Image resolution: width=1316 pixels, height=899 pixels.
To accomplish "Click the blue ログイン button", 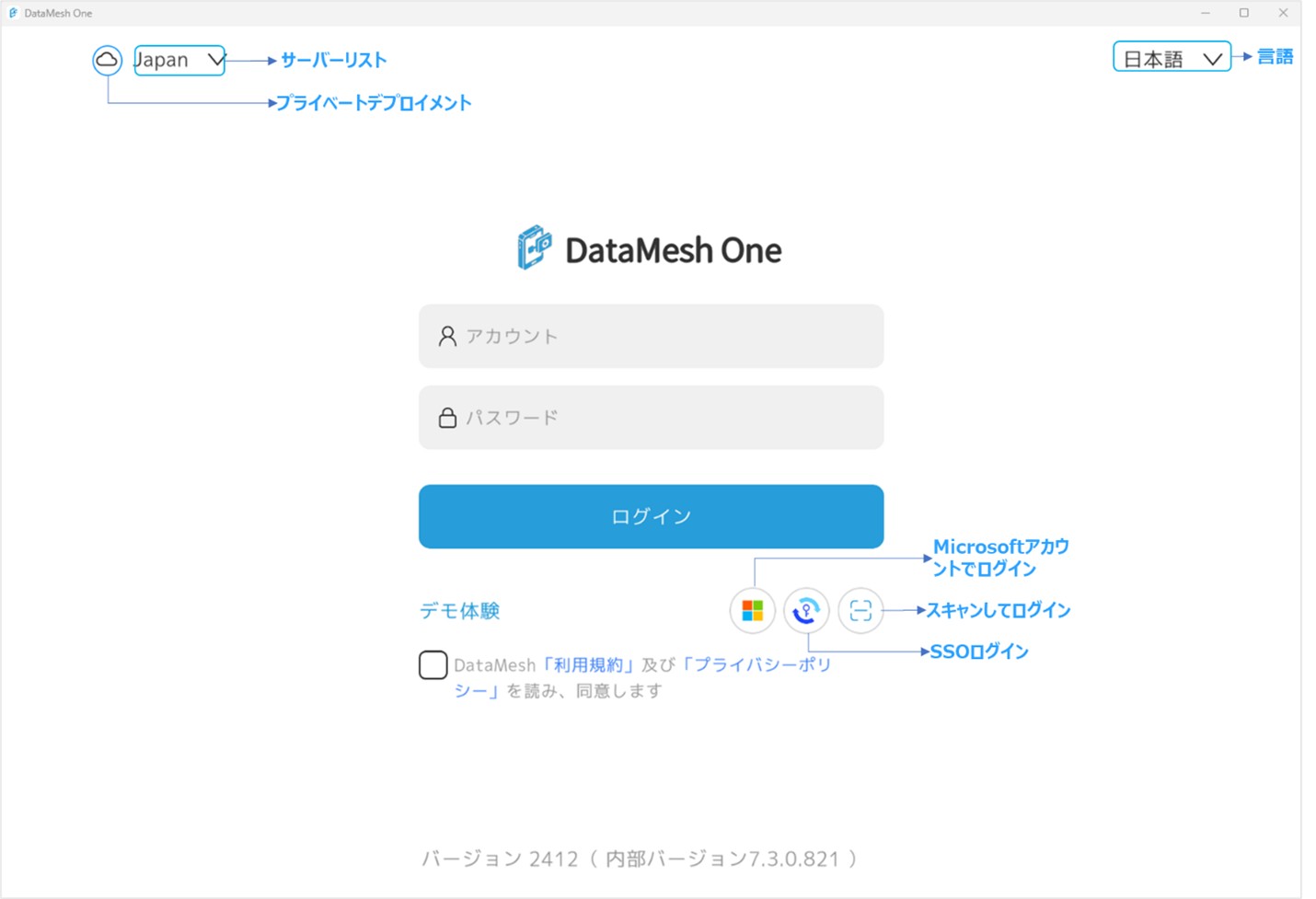I will pyautogui.click(x=651, y=516).
